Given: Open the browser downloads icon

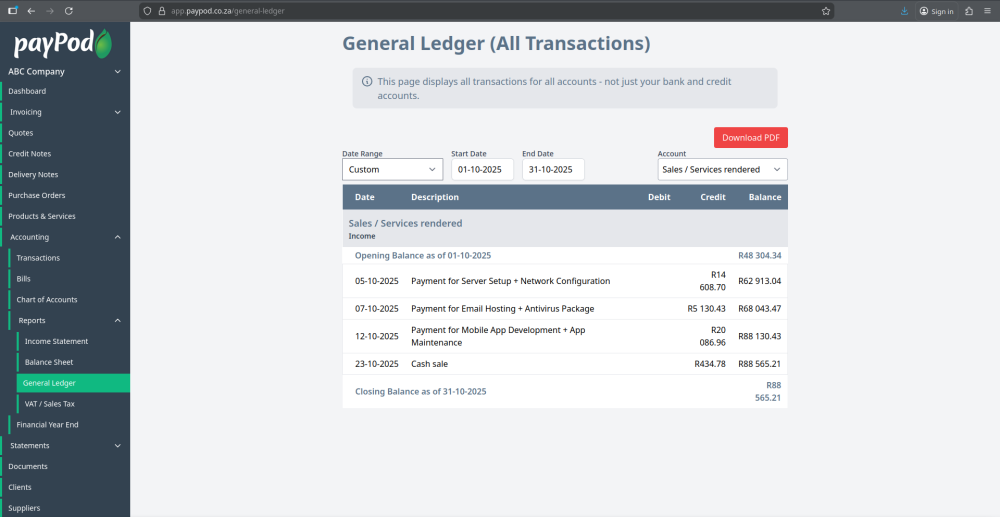Looking at the screenshot, I should tap(904, 11).
